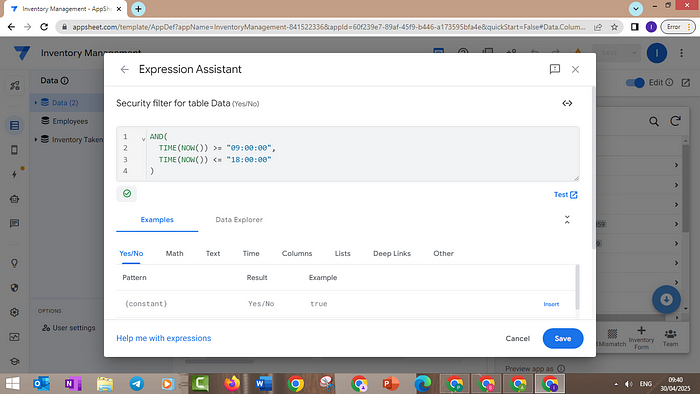Toggle the code view brackets icon
The height and width of the screenshot is (394, 700).
tap(567, 103)
